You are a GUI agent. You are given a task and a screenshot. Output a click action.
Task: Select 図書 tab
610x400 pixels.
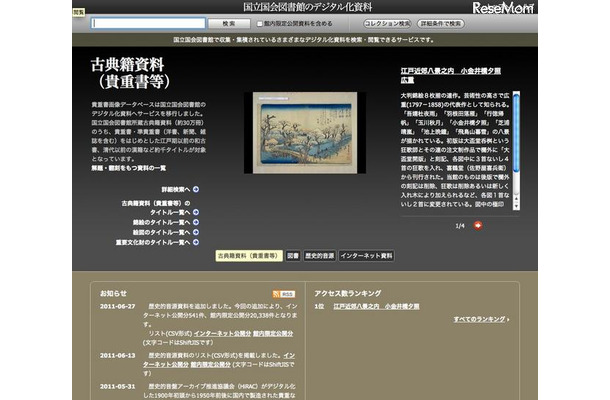293,256
